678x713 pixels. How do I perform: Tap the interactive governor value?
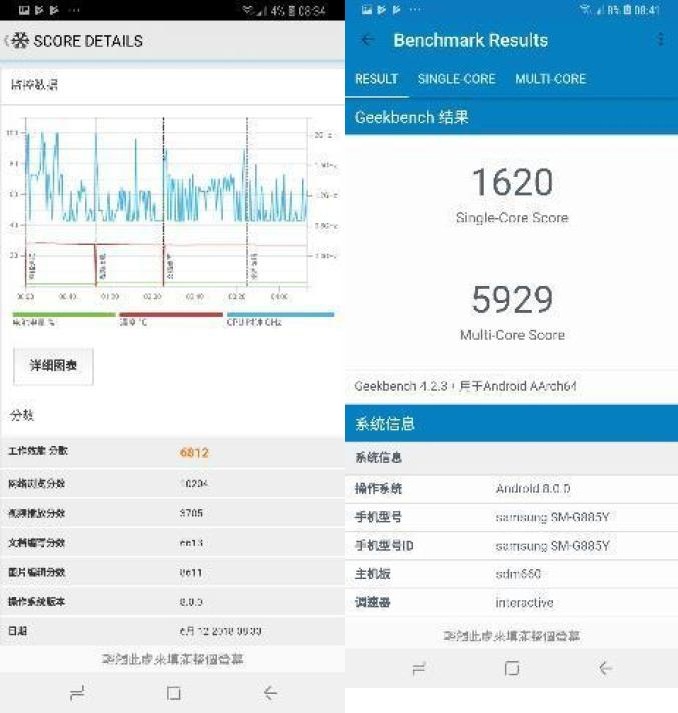pyautogui.click(x=524, y=603)
